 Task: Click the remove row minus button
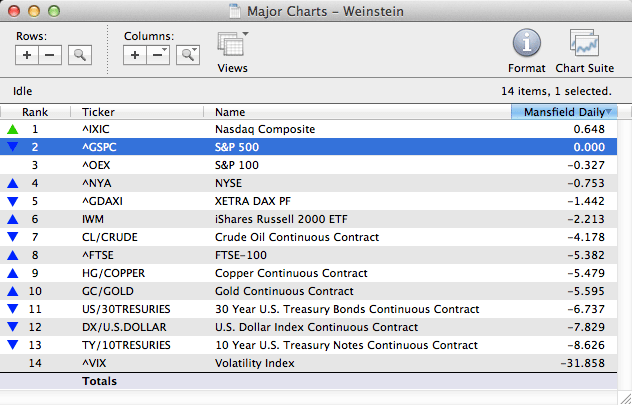coord(50,55)
